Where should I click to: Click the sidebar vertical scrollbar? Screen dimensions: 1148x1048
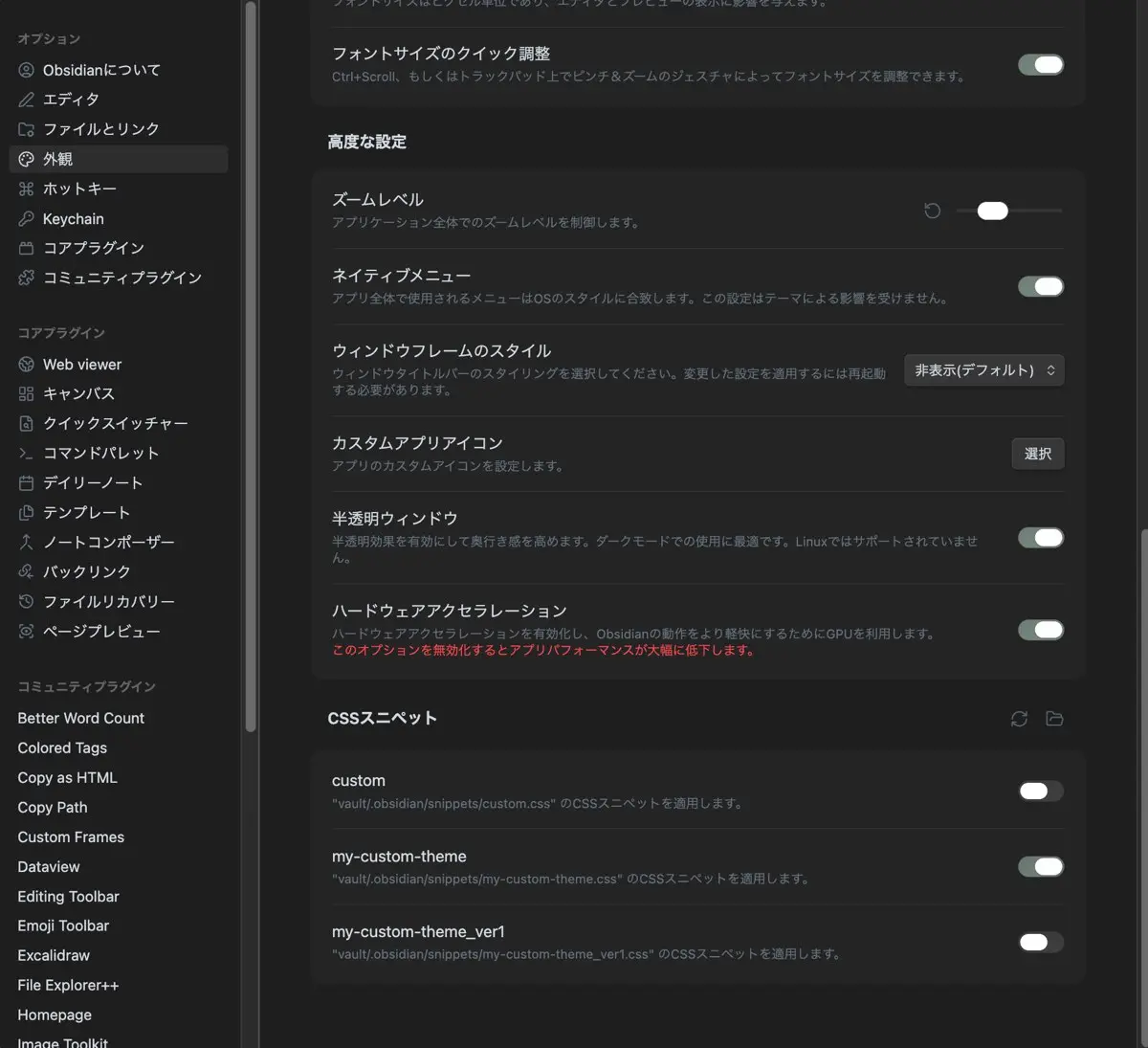pos(251,367)
